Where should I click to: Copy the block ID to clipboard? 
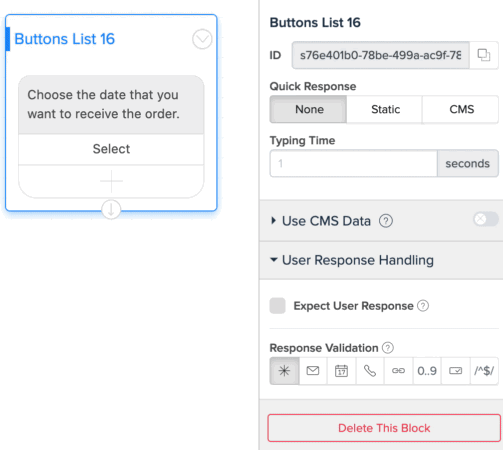tap(484, 55)
